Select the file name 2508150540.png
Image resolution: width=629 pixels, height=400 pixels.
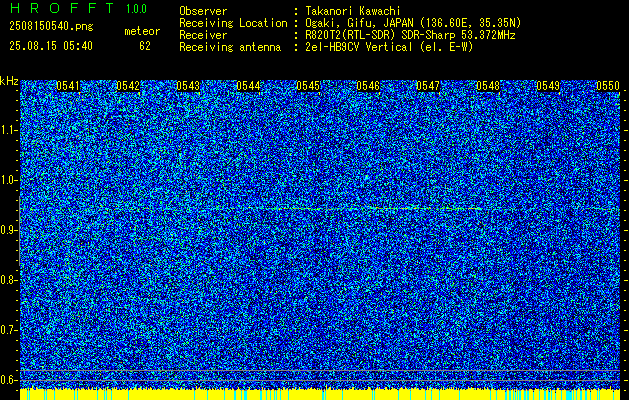click(51, 27)
